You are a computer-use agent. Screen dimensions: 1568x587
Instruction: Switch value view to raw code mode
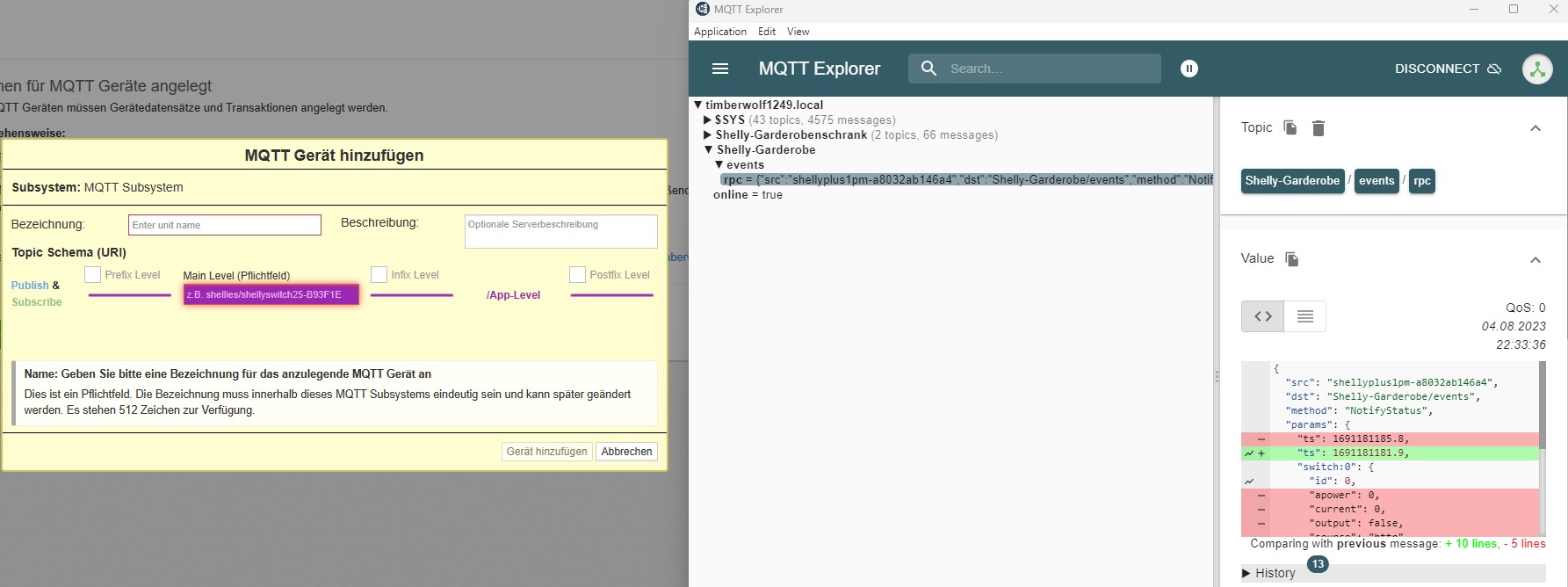click(x=1263, y=316)
